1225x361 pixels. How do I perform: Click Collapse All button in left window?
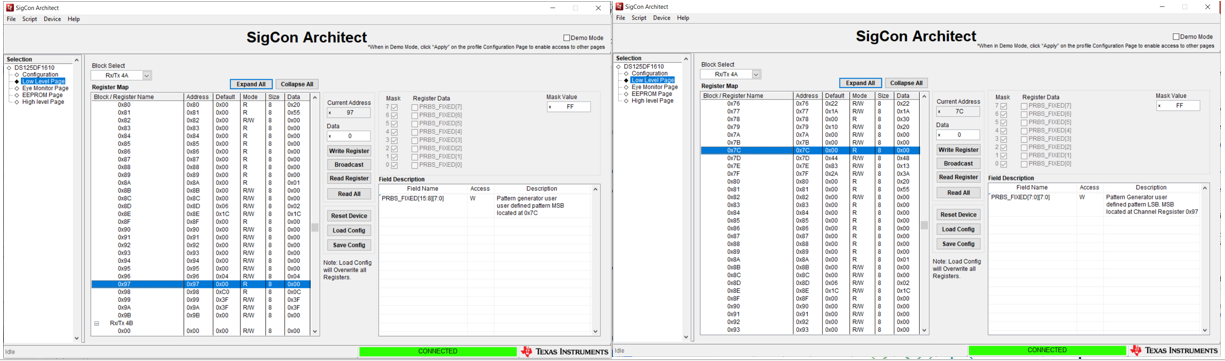(297, 84)
